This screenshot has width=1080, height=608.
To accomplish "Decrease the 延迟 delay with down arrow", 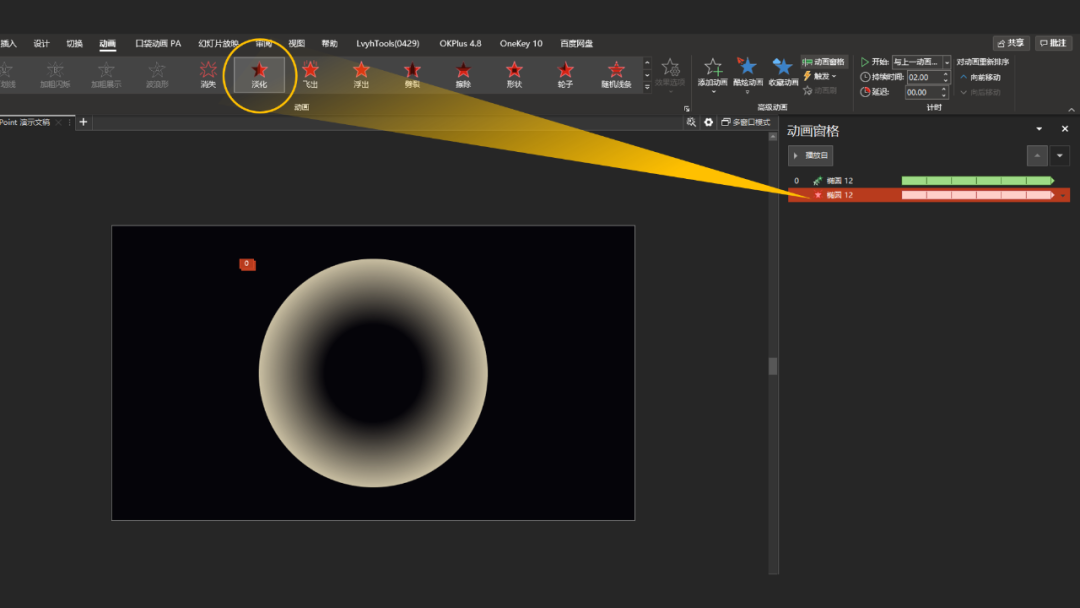I will [x=946, y=95].
